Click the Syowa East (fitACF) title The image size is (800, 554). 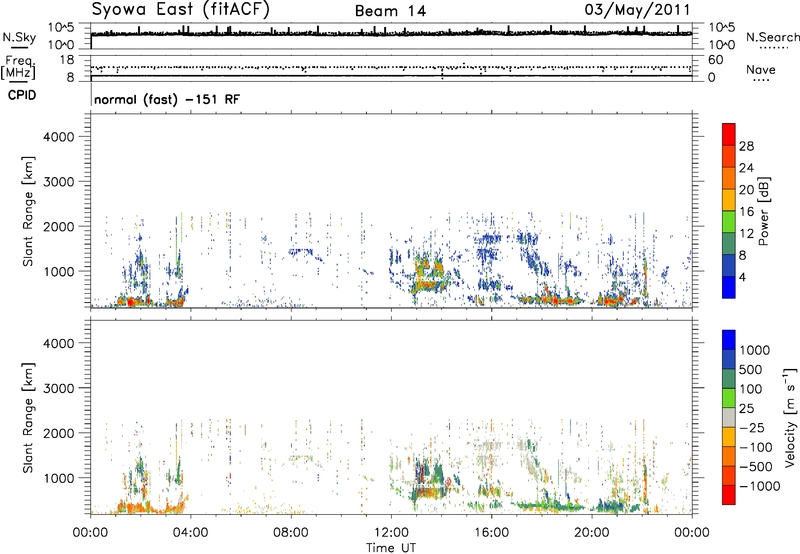coord(180,9)
